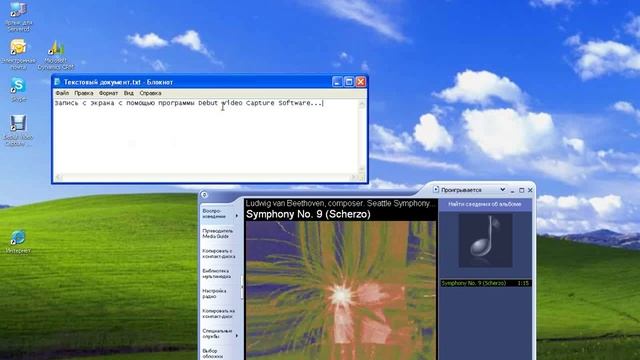This screenshot has height=360, width=640.
Task: Expand the arrow next to Воспроизведение
Action: tap(237, 216)
